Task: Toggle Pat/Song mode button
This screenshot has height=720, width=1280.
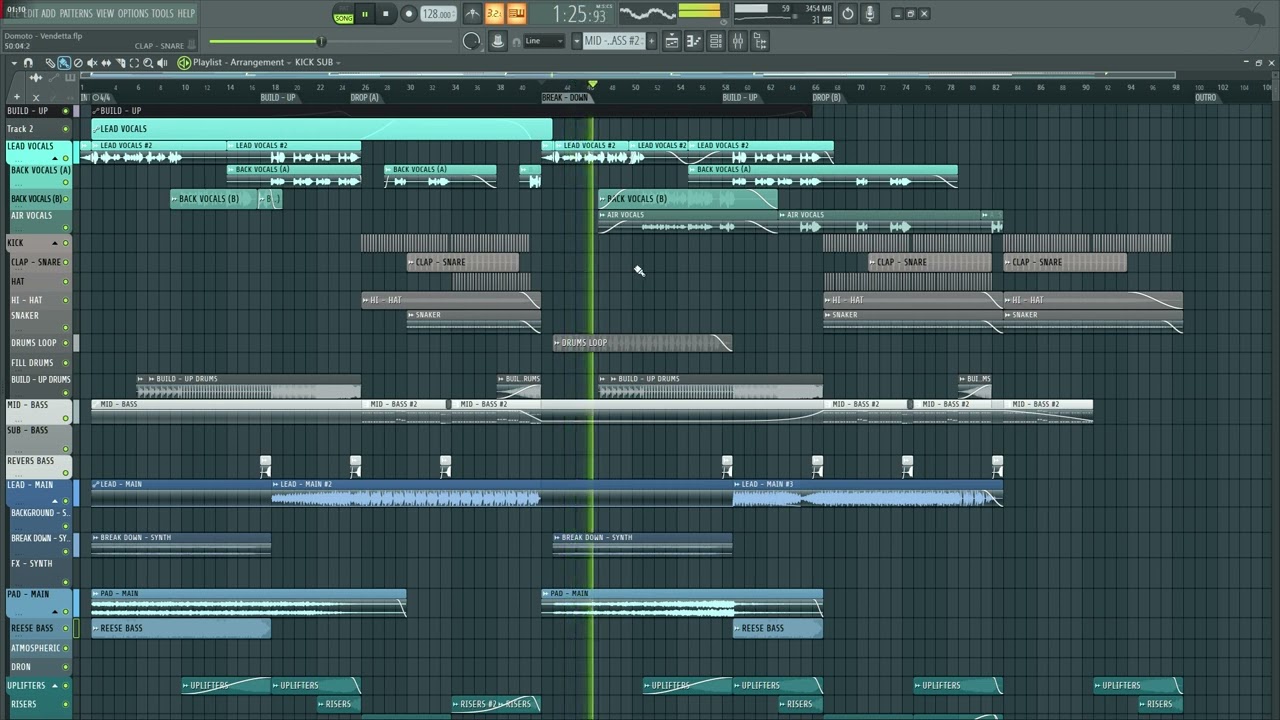Action: (344, 14)
